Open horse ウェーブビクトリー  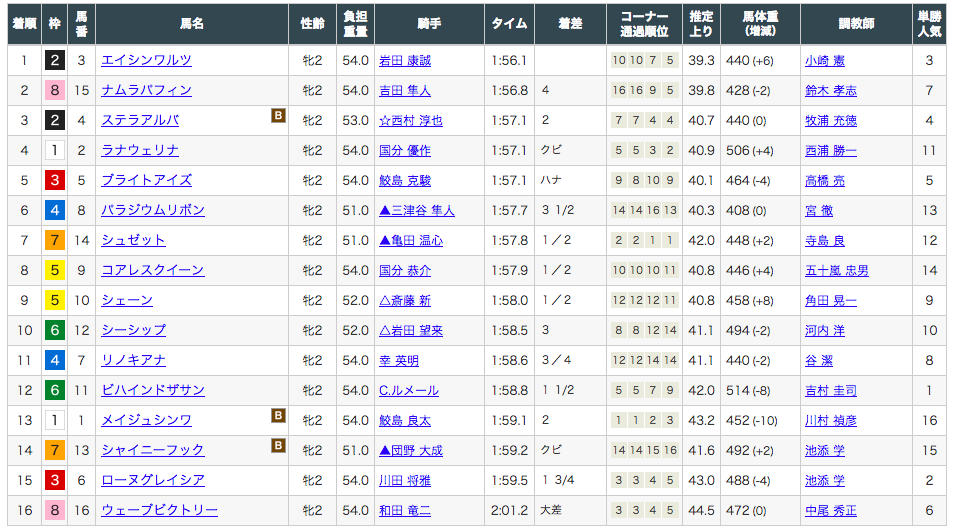tap(159, 510)
